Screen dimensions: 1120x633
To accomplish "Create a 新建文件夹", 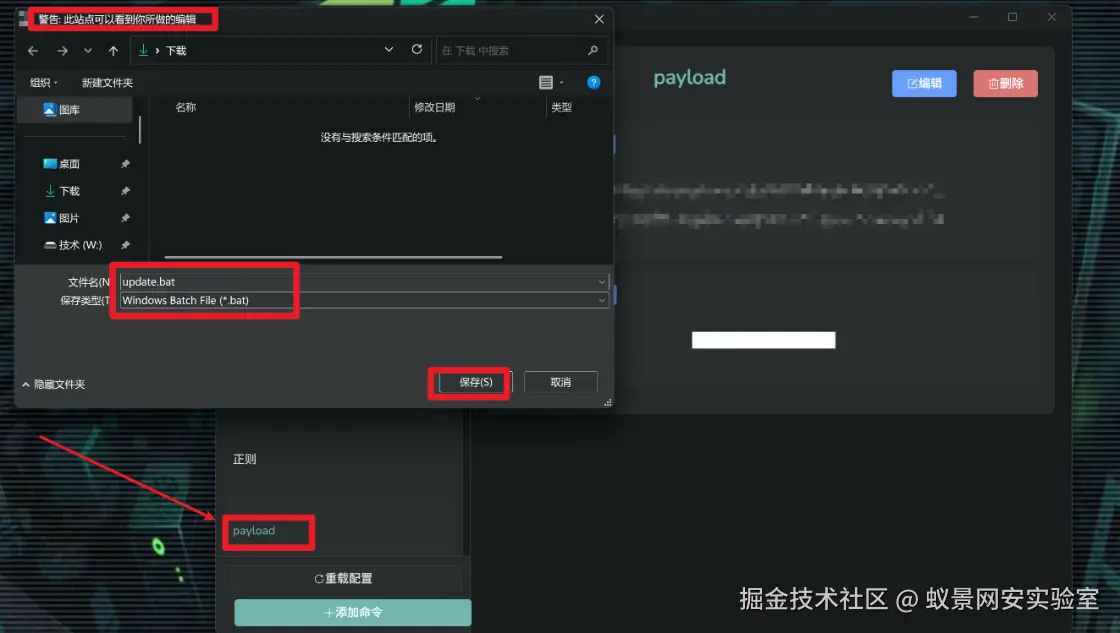I will coord(107,83).
